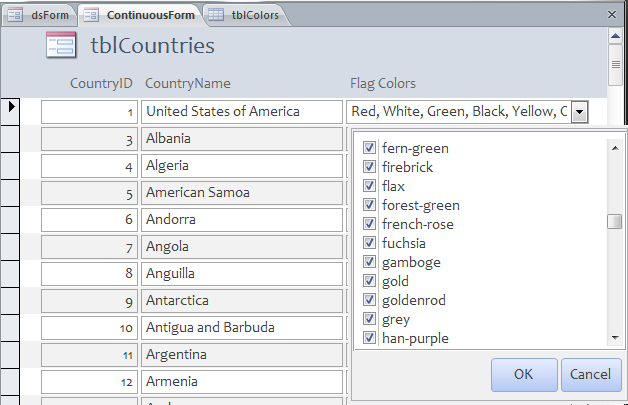Screen dimensions: 628x405
Task: Confirm color selection with OK
Action: pyautogui.click(x=524, y=375)
